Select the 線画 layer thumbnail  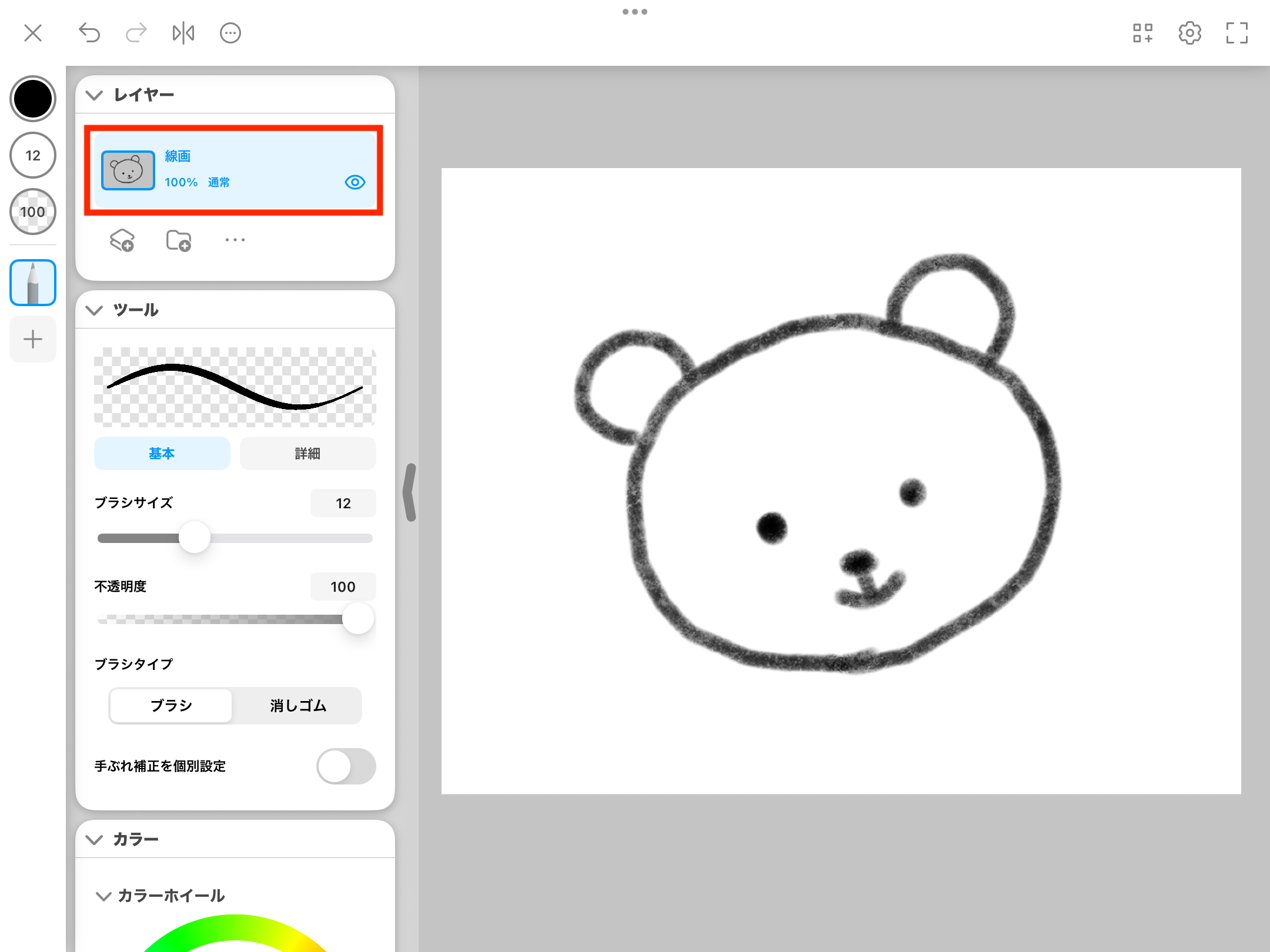coord(128,170)
